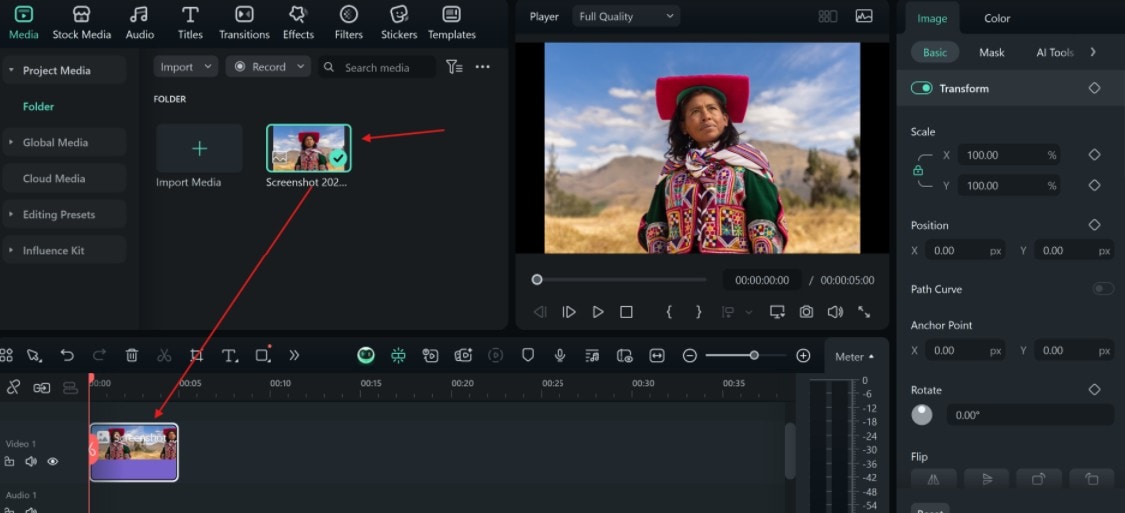Select the Mask sub-tab
The width and height of the screenshot is (1125, 513).
tap(992, 52)
